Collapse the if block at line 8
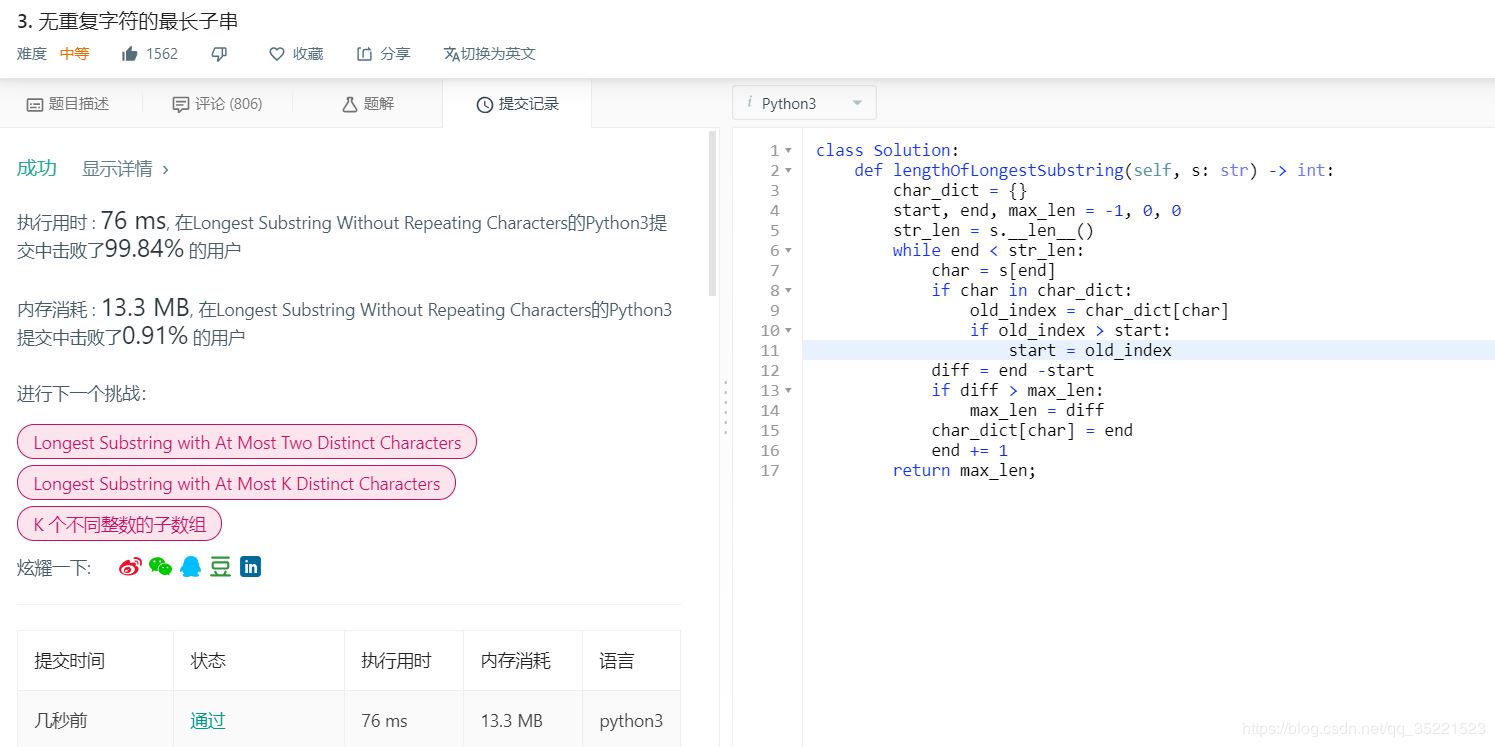Viewport: 1495px width, 747px height. click(789, 290)
